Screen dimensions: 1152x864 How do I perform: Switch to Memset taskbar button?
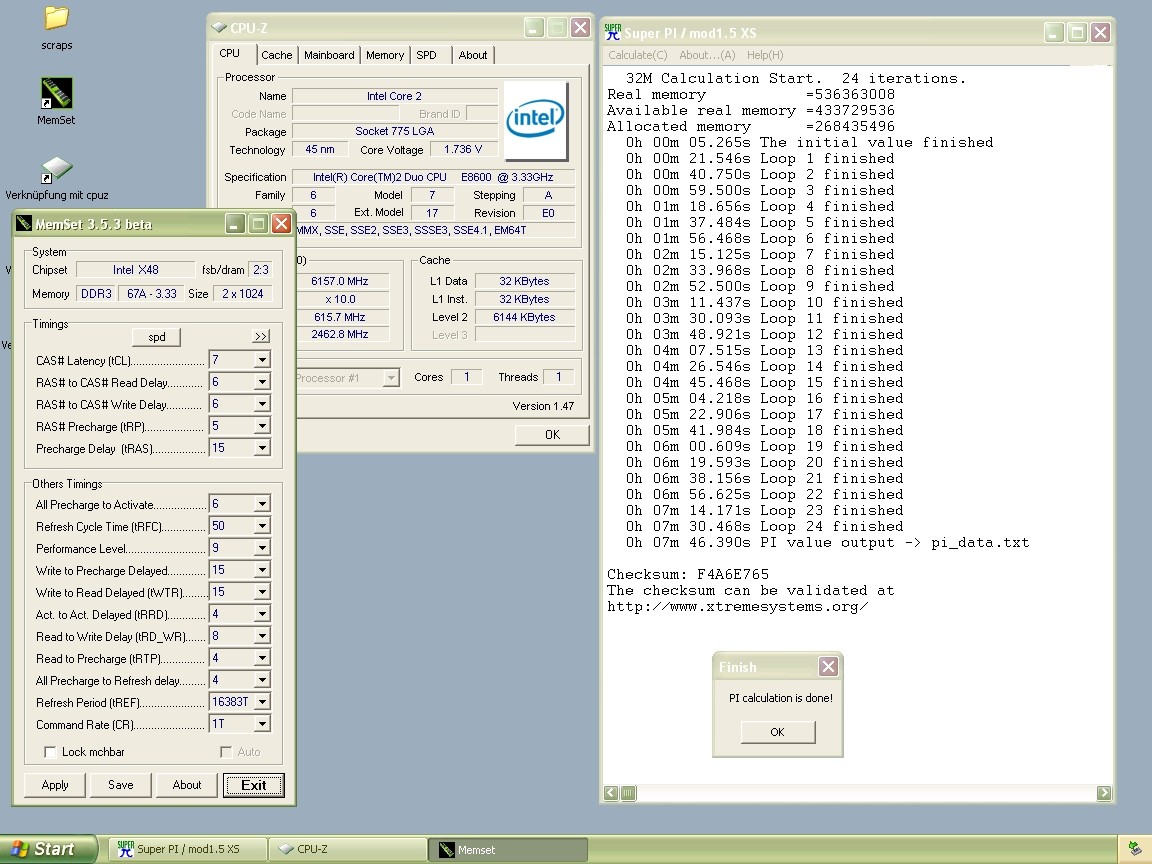[x=507, y=849]
